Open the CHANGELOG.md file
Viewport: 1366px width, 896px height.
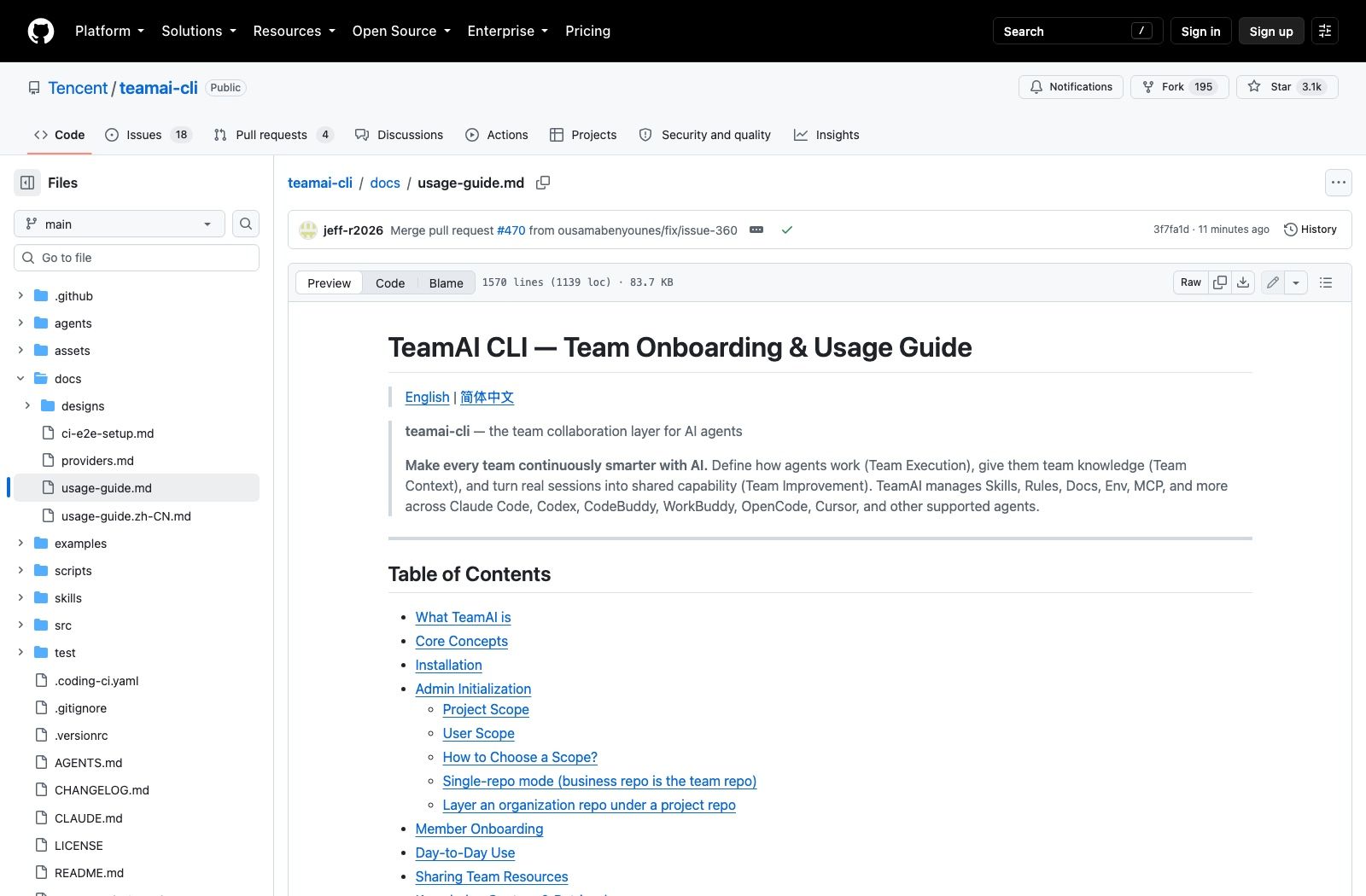[102, 790]
